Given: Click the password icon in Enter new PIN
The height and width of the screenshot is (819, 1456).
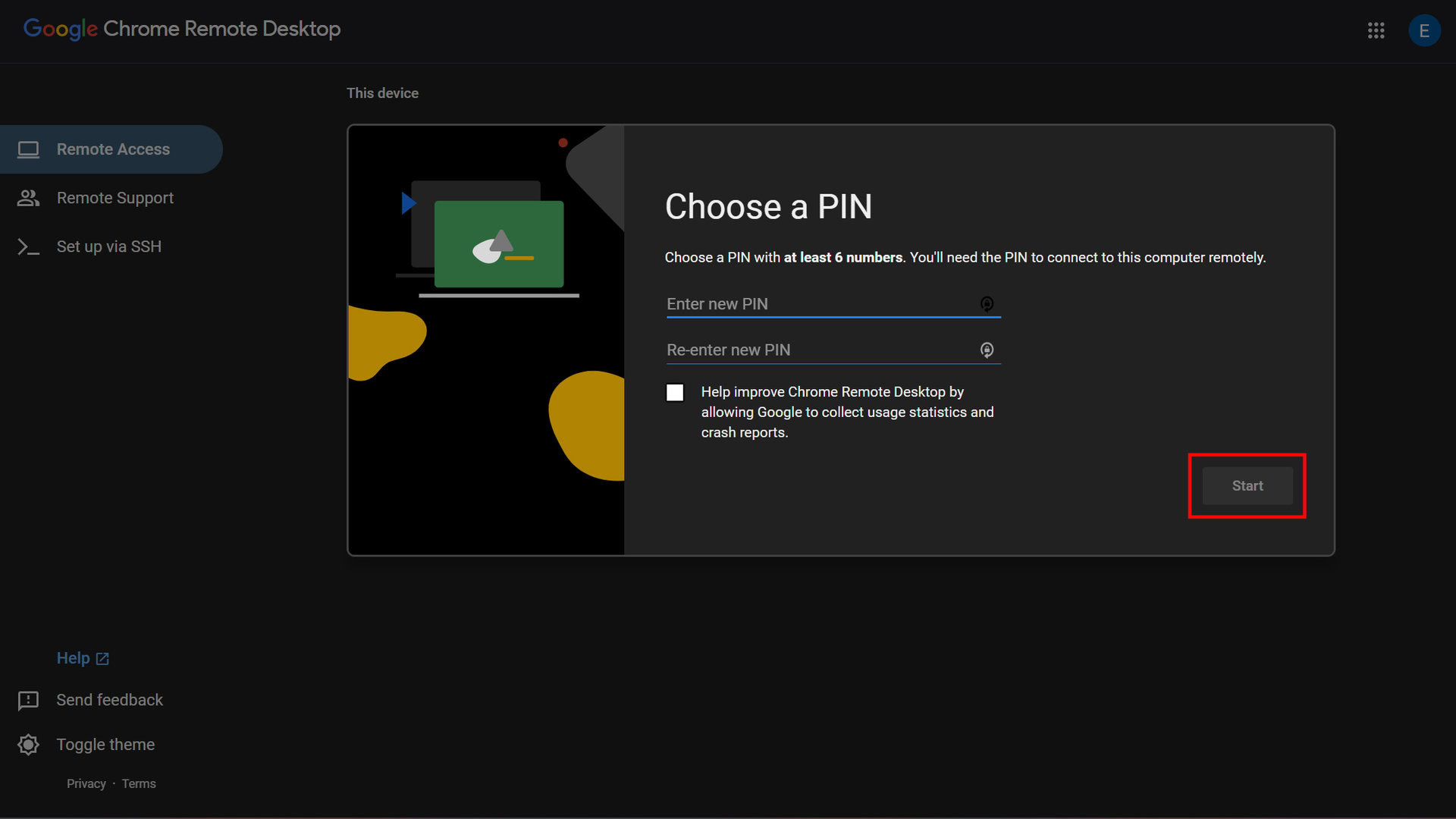Looking at the screenshot, I should pos(987,304).
